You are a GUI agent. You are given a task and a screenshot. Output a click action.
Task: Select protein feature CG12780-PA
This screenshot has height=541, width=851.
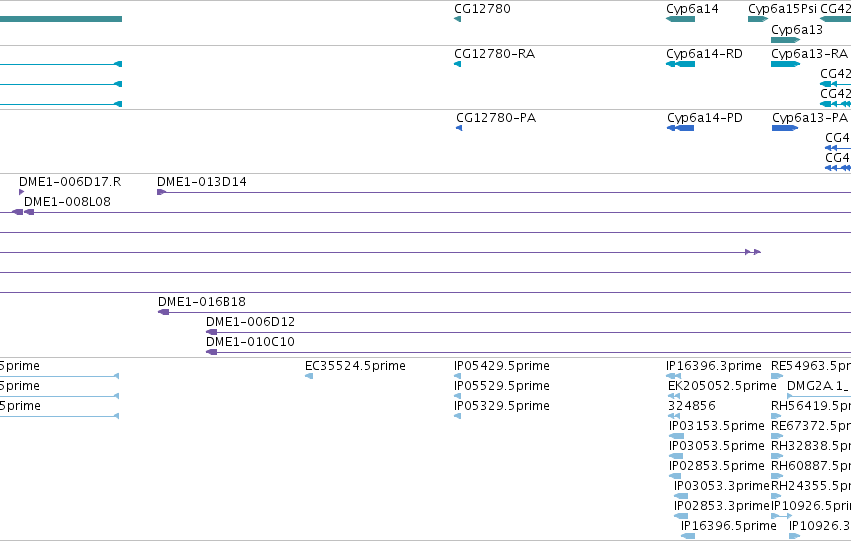click(x=496, y=118)
